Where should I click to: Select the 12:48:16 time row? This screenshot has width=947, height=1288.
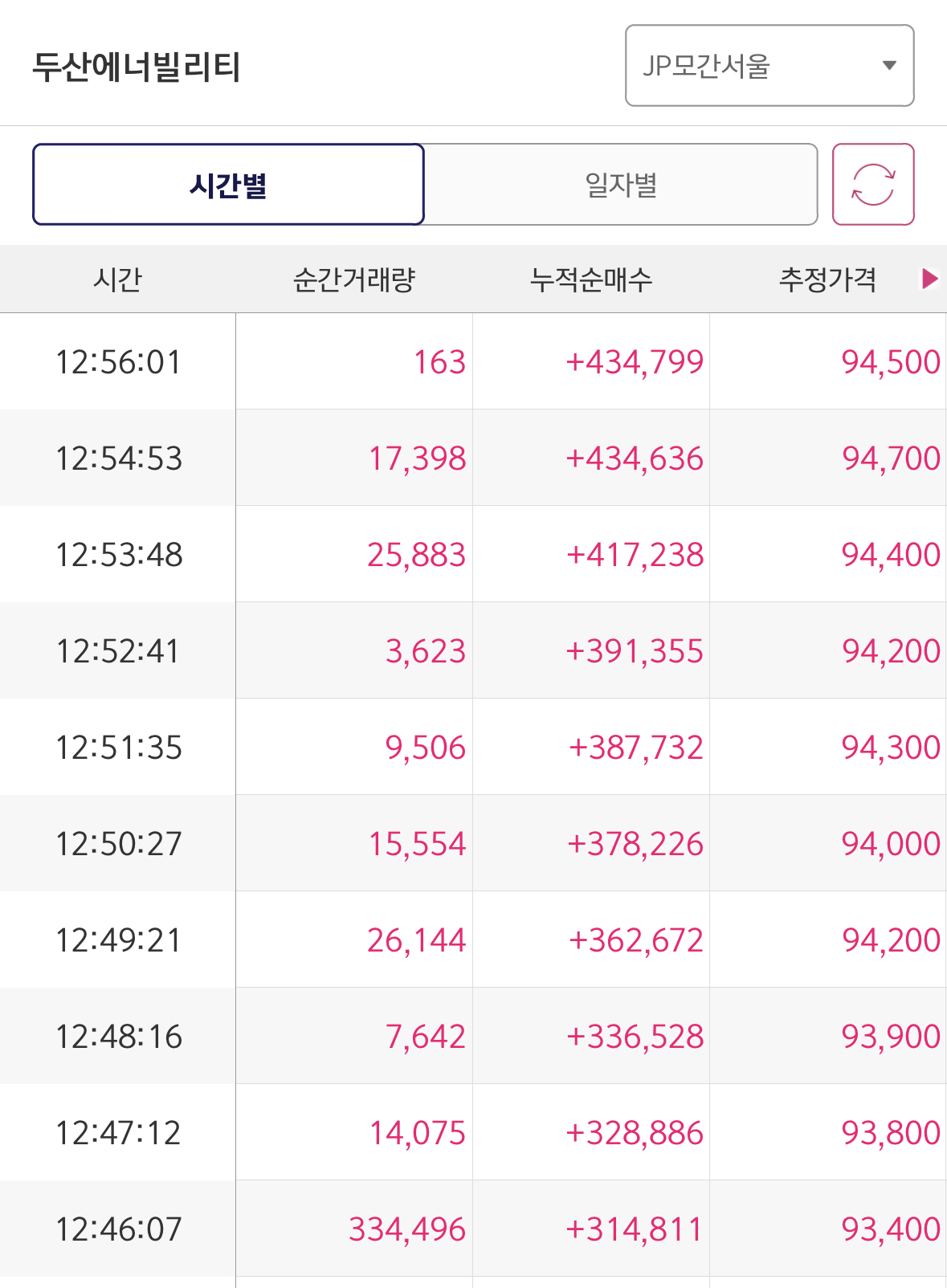(118, 1037)
